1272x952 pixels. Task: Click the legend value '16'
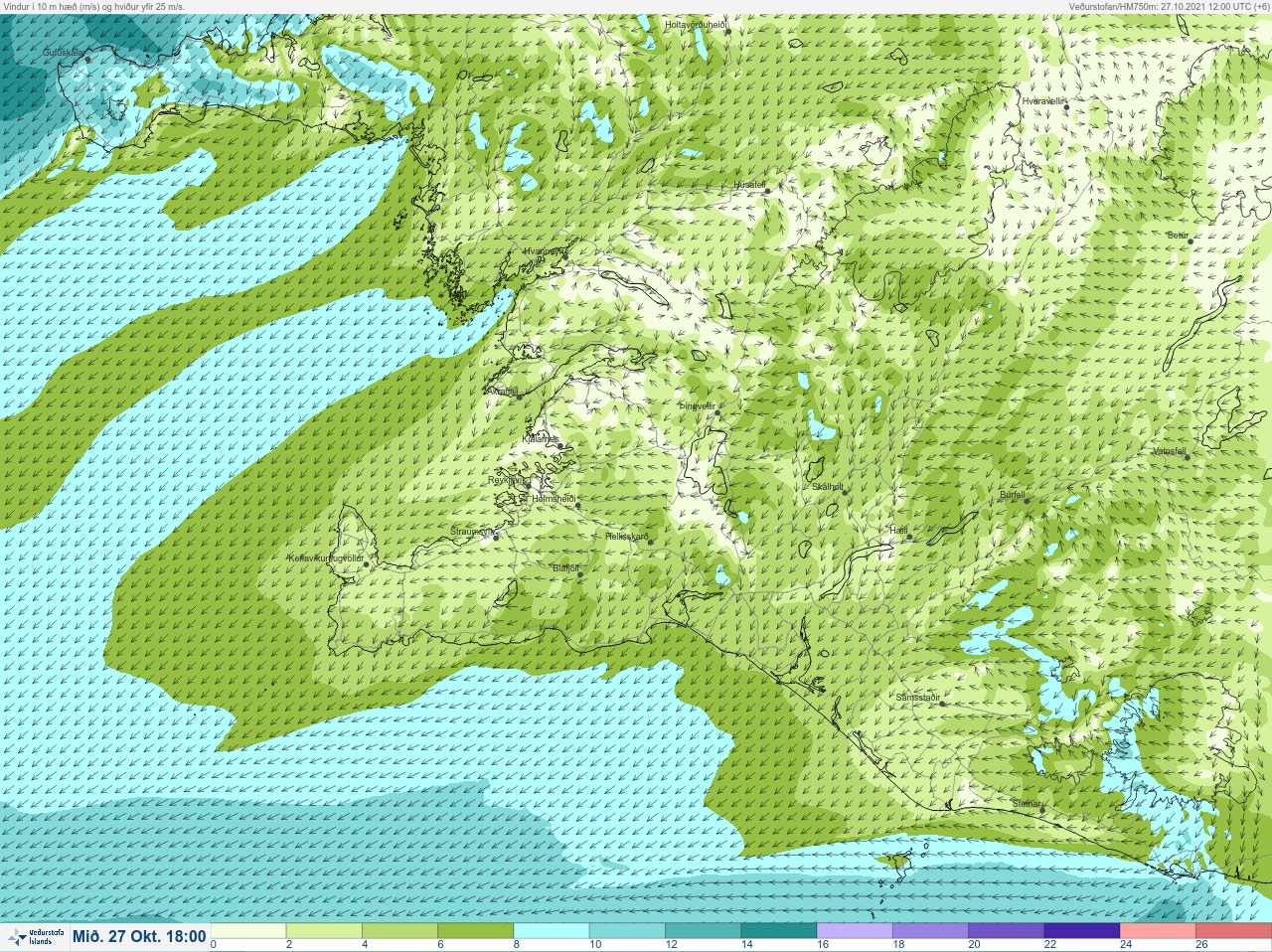(823, 944)
